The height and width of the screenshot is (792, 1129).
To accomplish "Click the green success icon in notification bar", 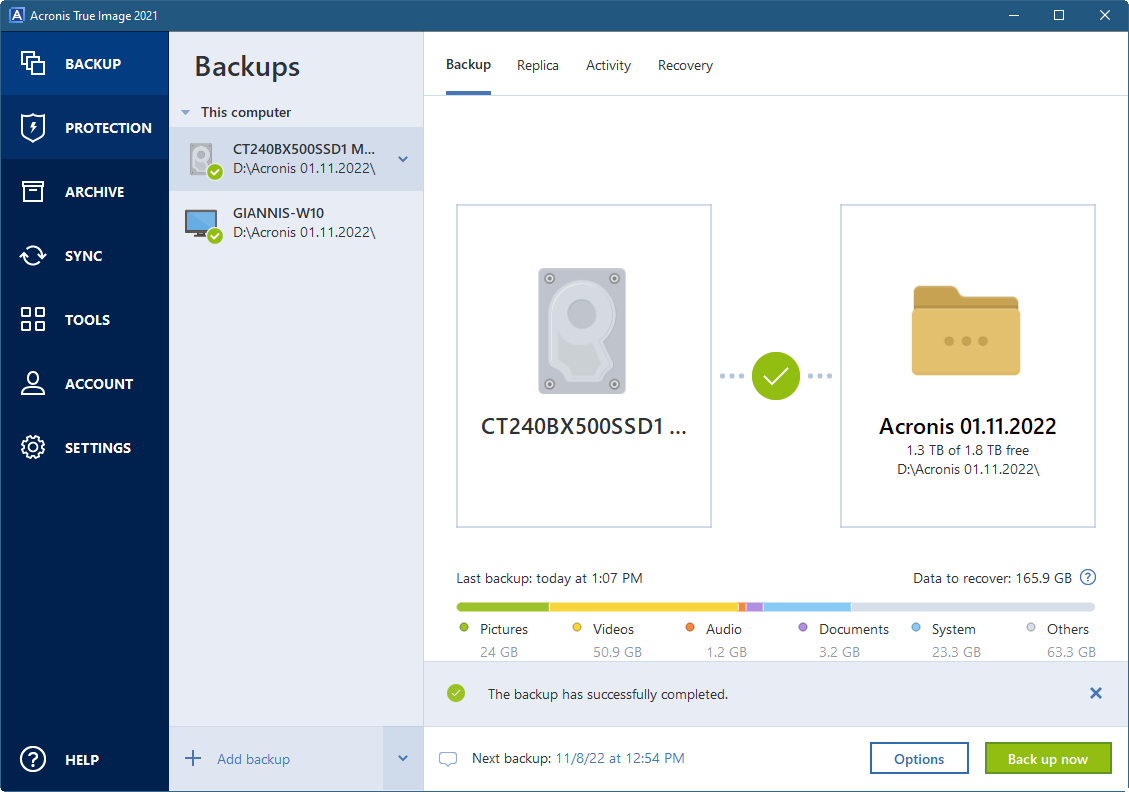I will (x=456, y=693).
